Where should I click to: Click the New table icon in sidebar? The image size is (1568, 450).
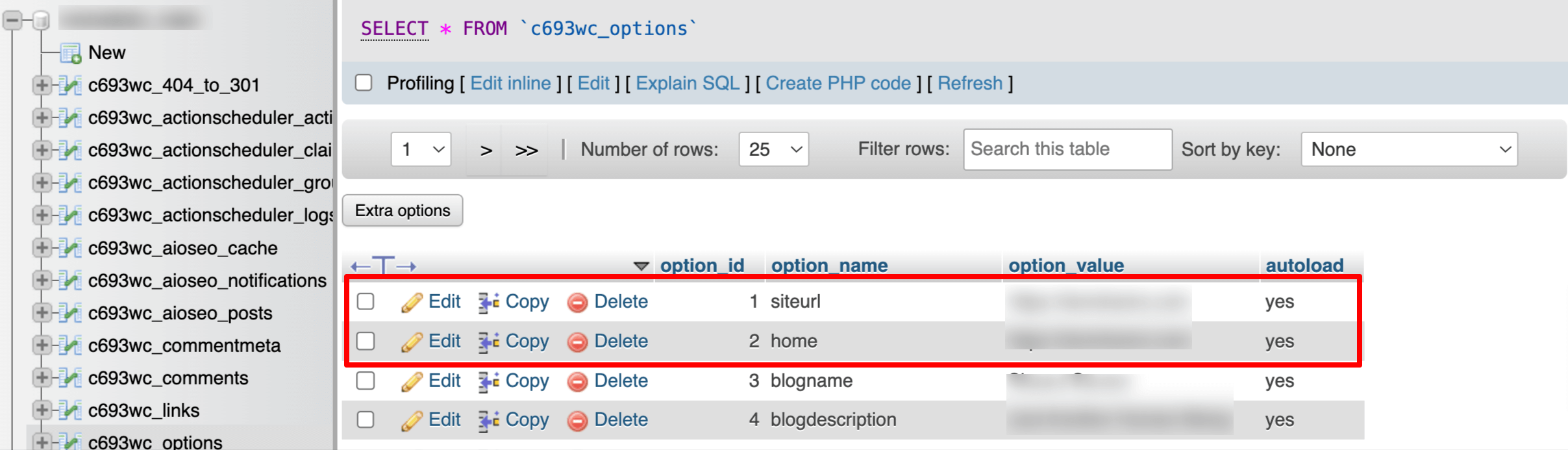[70, 53]
